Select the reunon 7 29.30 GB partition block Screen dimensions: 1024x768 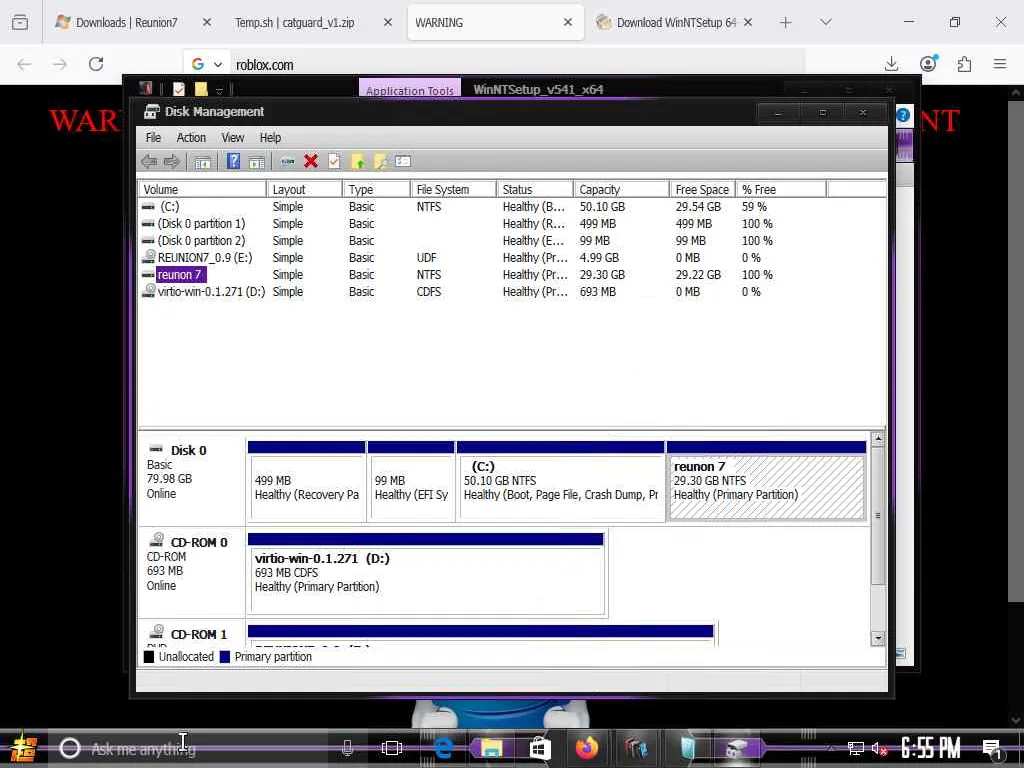(767, 482)
